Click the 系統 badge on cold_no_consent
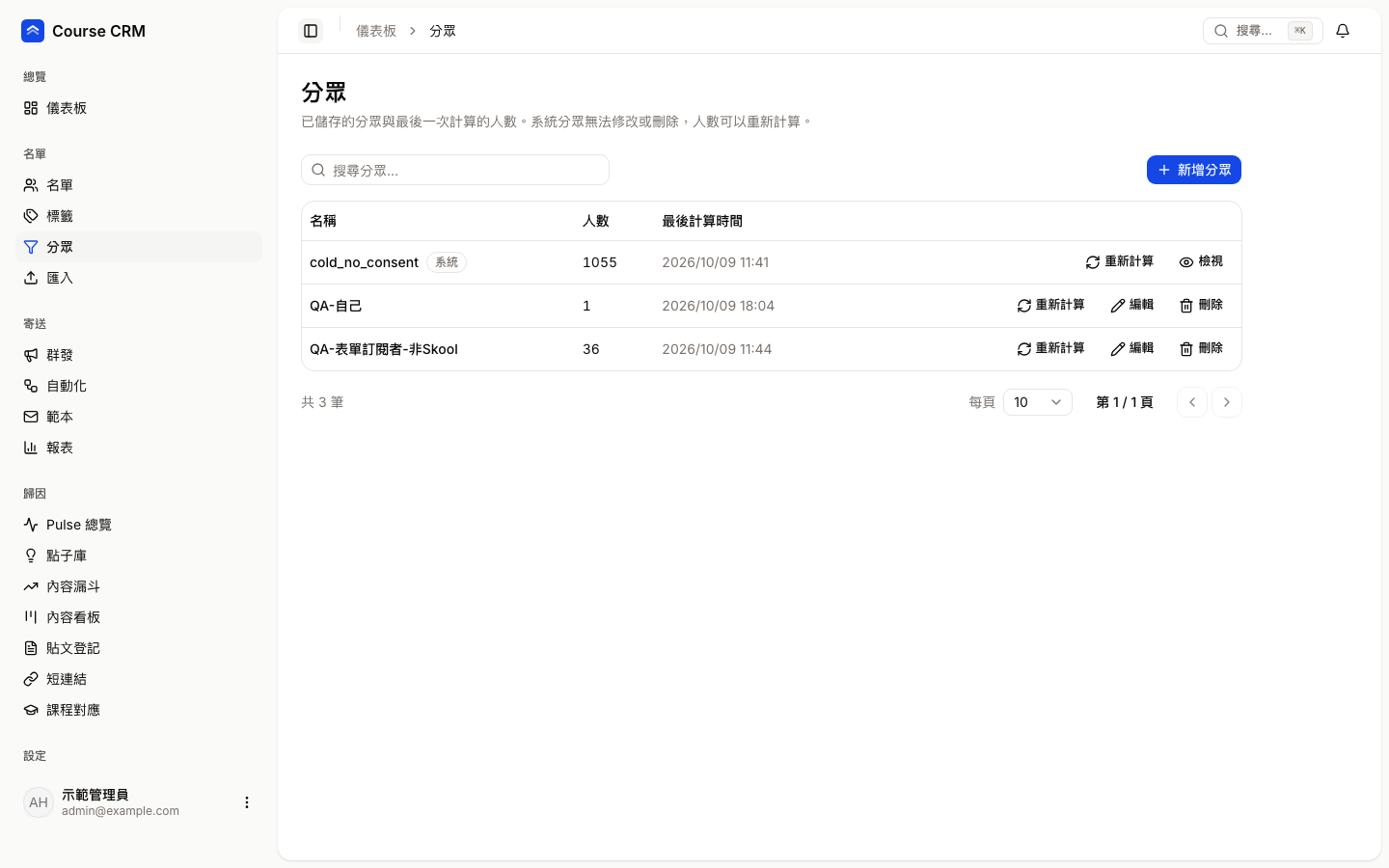The image size is (1389, 868). click(447, 262)
